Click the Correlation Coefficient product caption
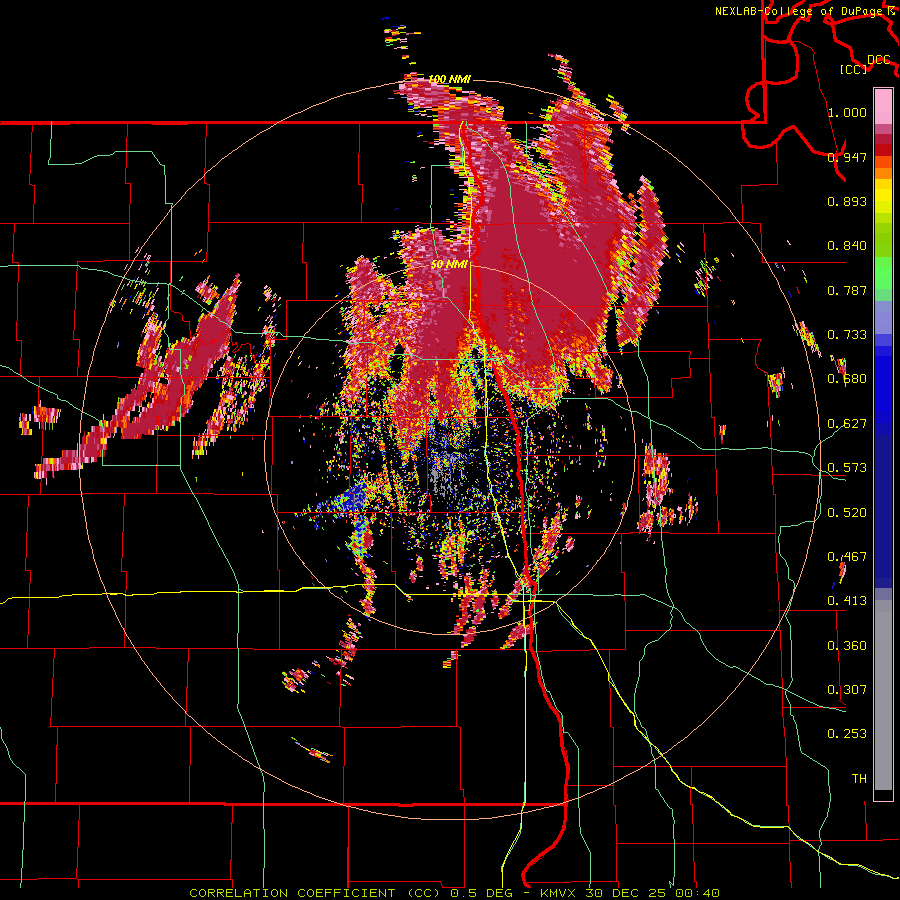Image resolution: width=900 pixels, height=900 pixels. point(454,893)
